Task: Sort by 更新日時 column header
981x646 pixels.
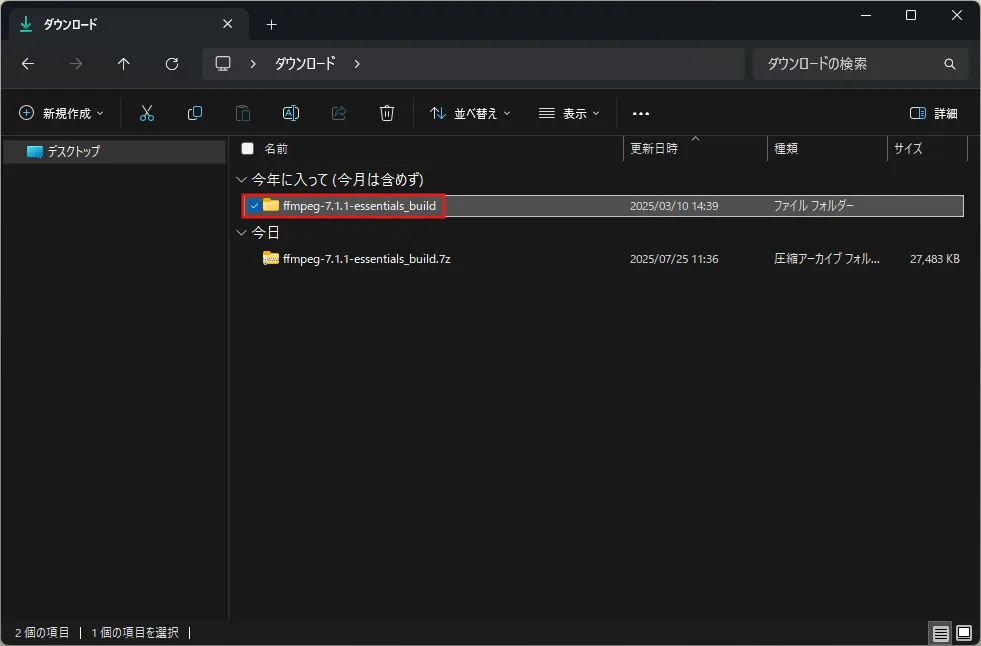Action: click(x=654, y=149)
